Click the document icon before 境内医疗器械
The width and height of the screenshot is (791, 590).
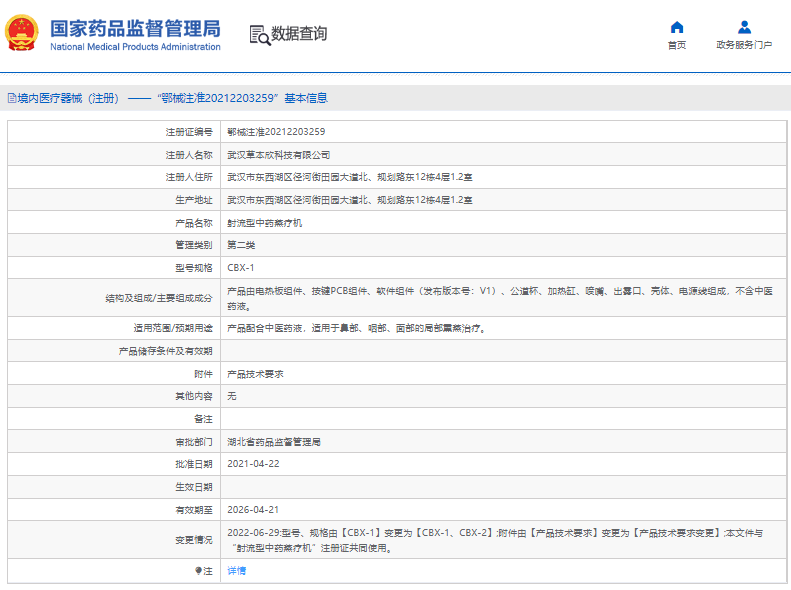(x=12, y=98)
